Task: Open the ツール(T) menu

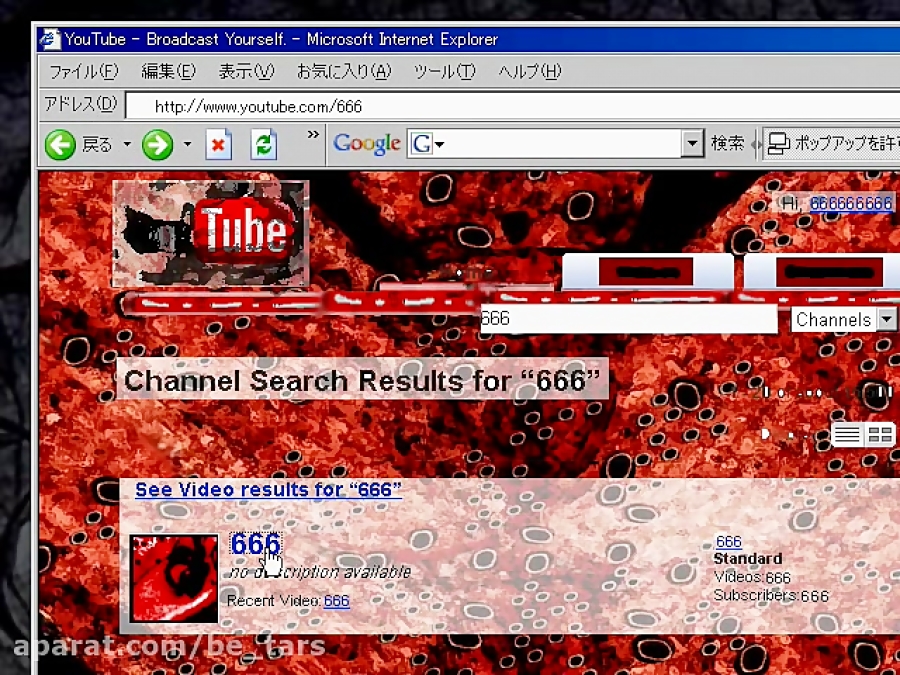Action: (x=444, y=72)
